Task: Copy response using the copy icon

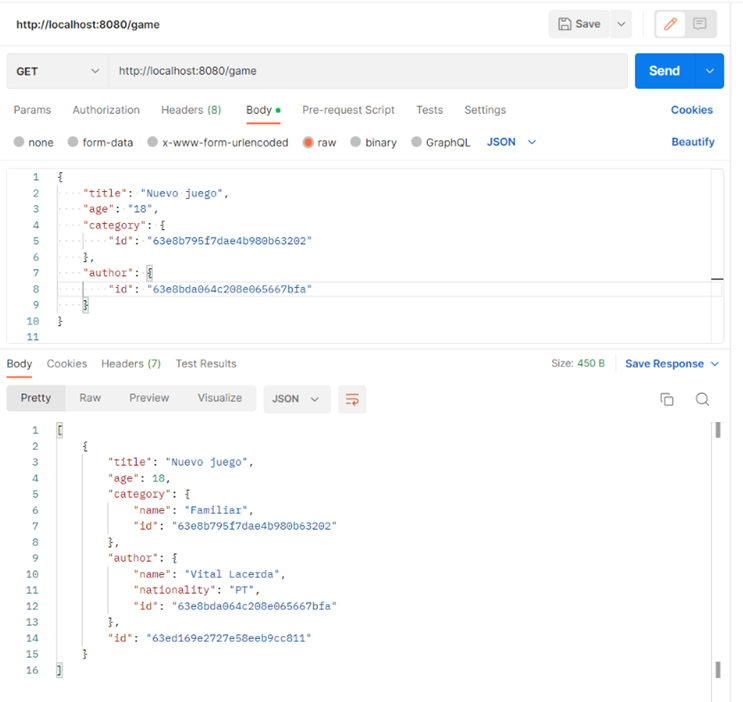Action: click(x=667, y=399)
